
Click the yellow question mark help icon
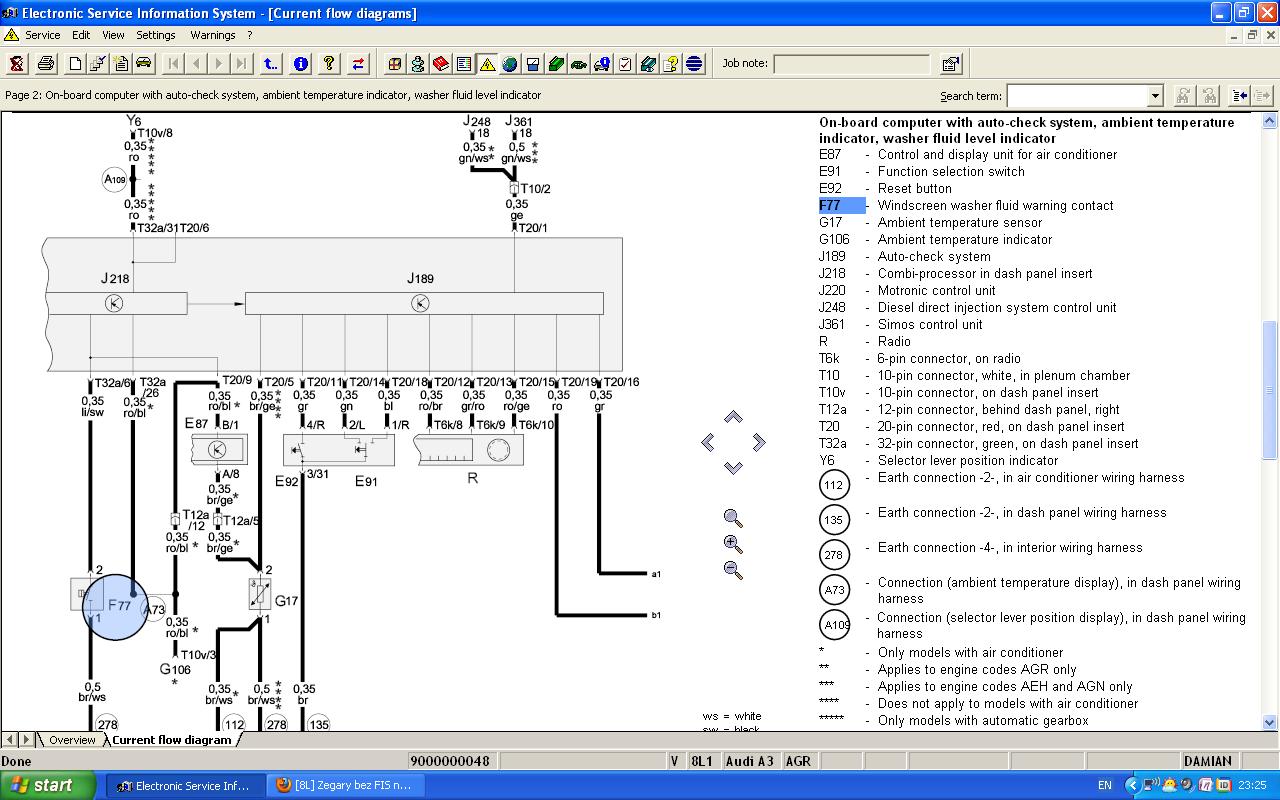point(329,64)
